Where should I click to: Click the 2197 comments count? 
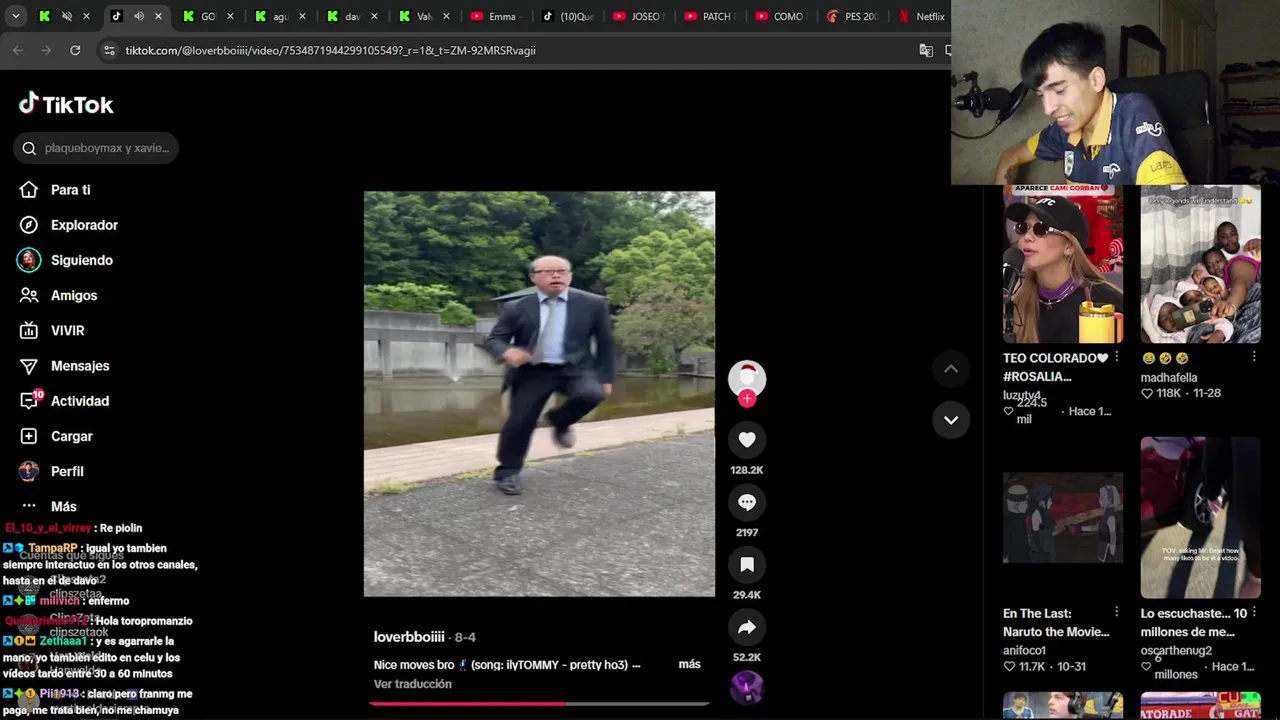(x=747, y=533)
